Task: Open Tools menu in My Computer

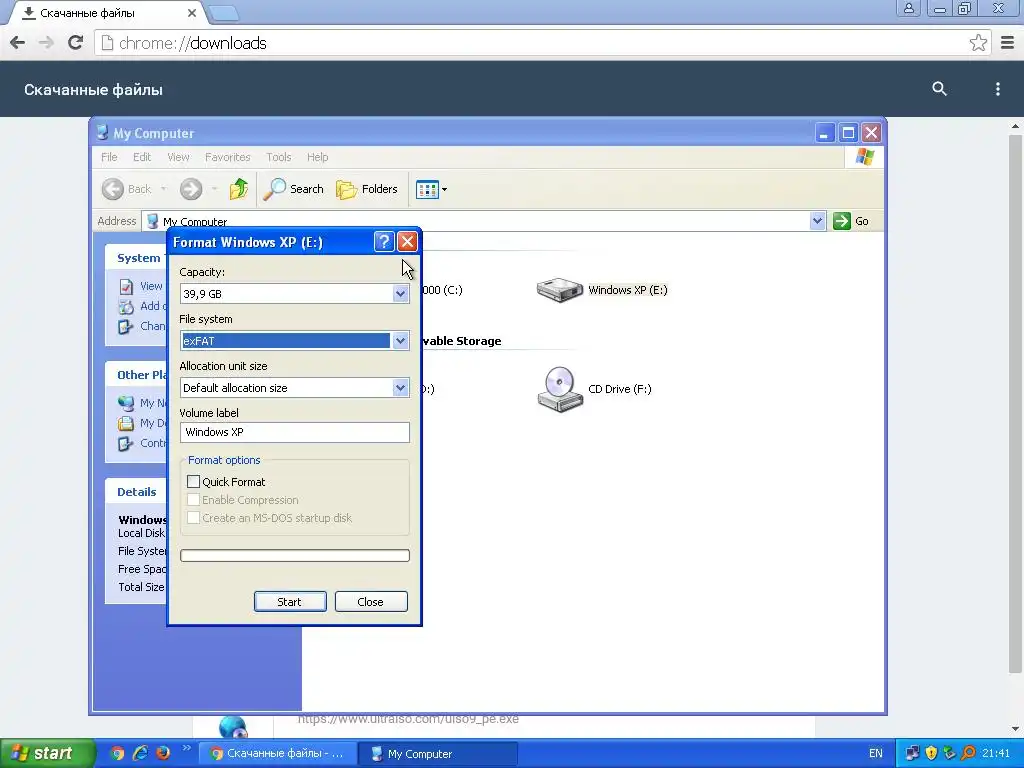Action: pos(278,157)
